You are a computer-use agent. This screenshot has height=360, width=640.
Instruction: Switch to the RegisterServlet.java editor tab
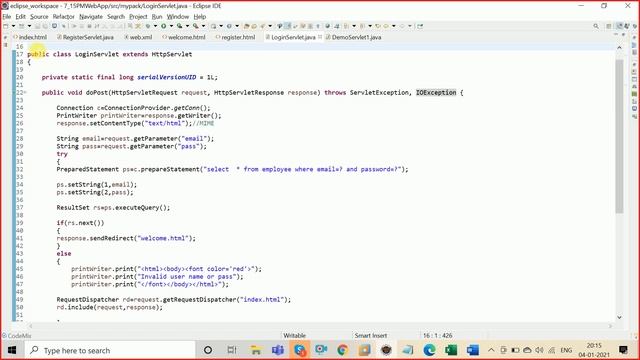click(x=85, y=37)
